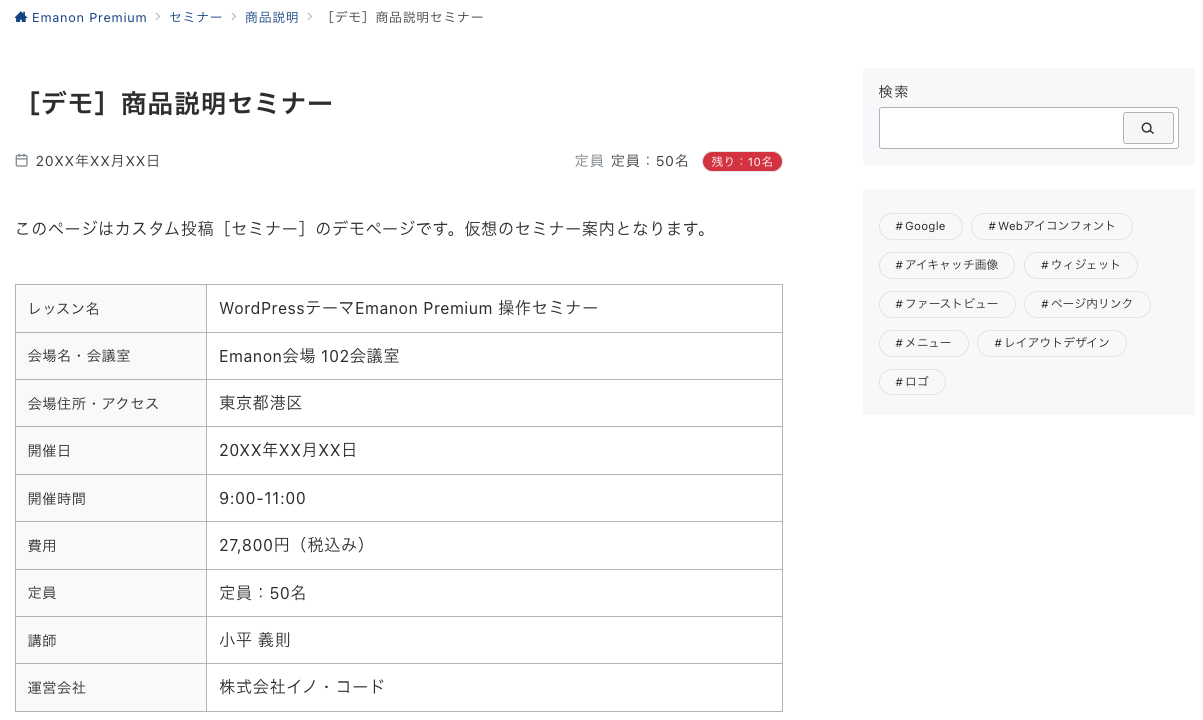This screenshot has width=1203, height=720.
Task: Click the search magnifier button
Action: click(x=1148, y=128)
